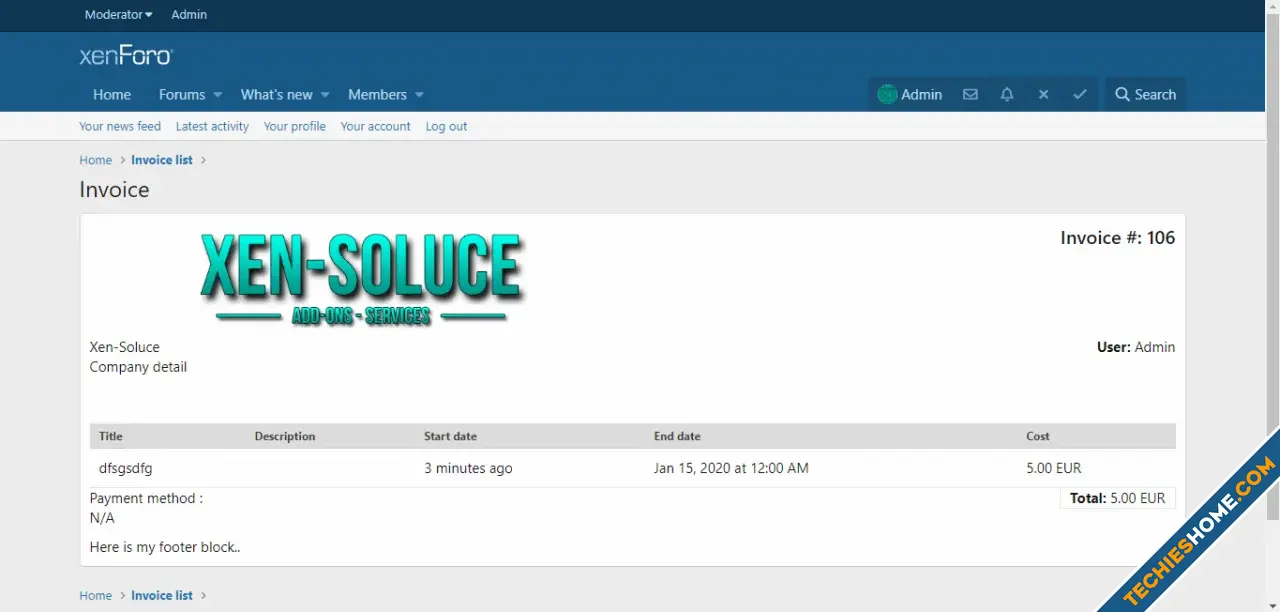Expand the Forums dropdown arrow
The width and height of the screenshot is (1280, 612).
click(x=217, y=95)
